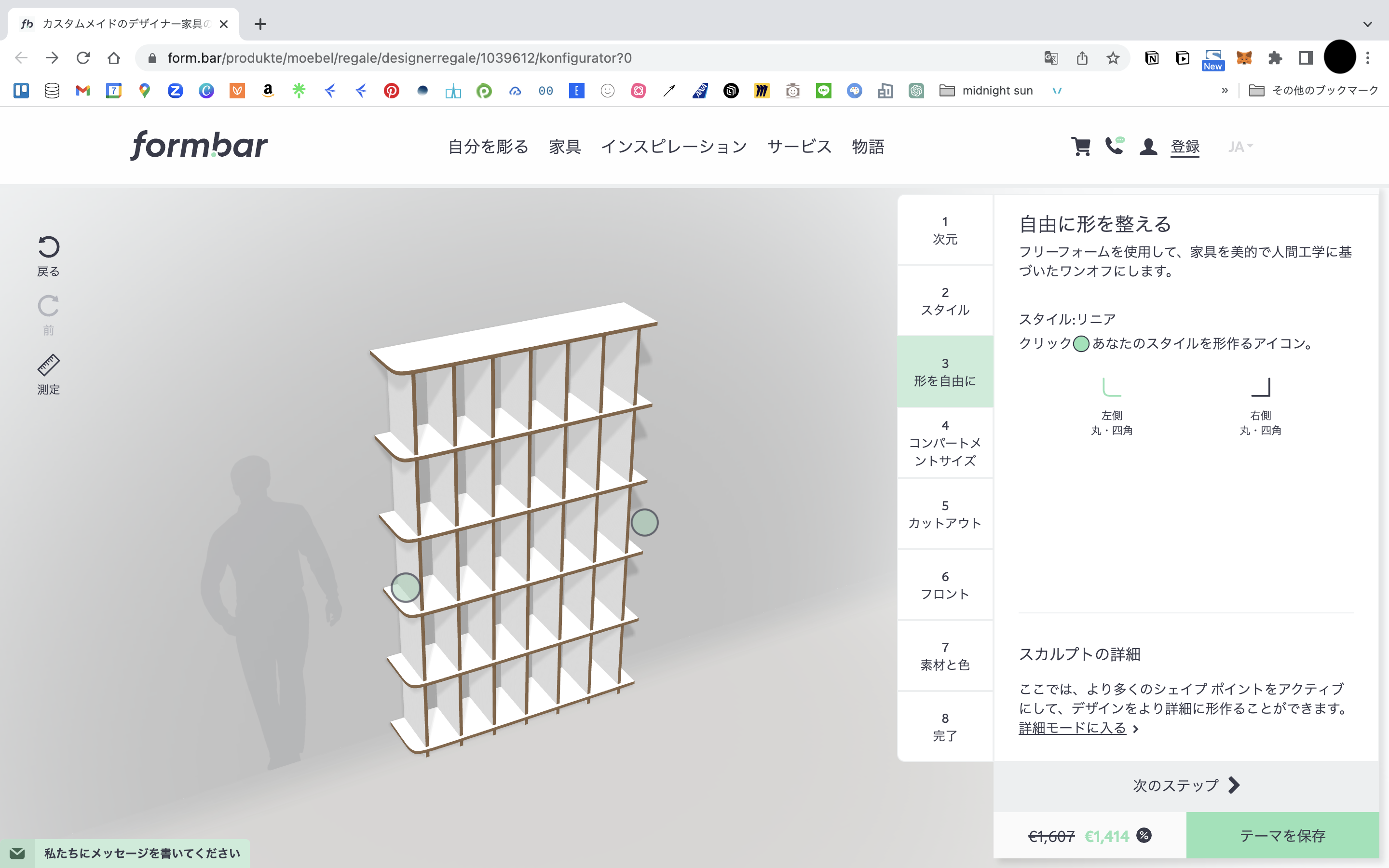Select left side round/square corner icon
This screenshot has width=1389, height=868.
tap(1111, 388)
